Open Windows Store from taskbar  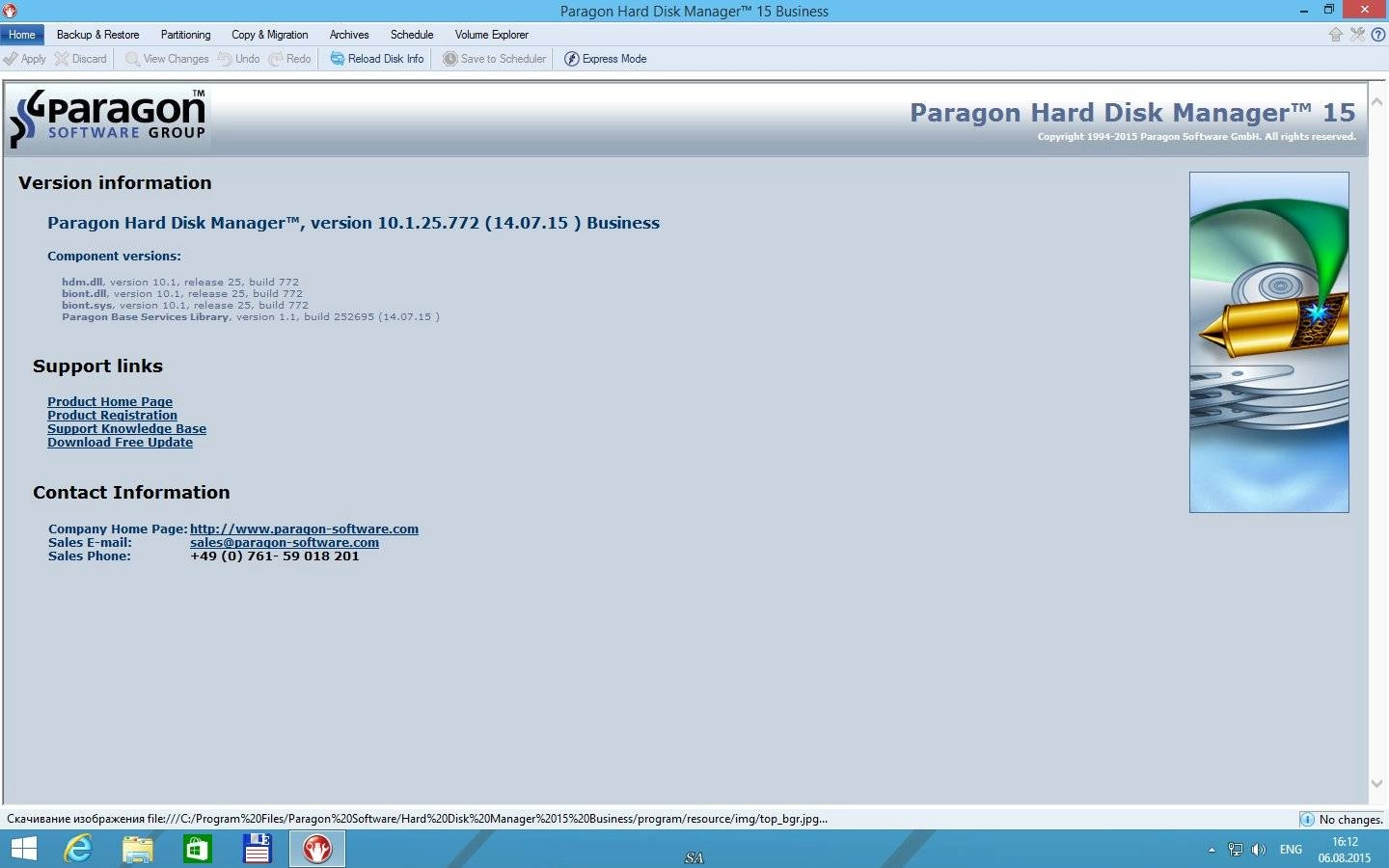(198, 849)
